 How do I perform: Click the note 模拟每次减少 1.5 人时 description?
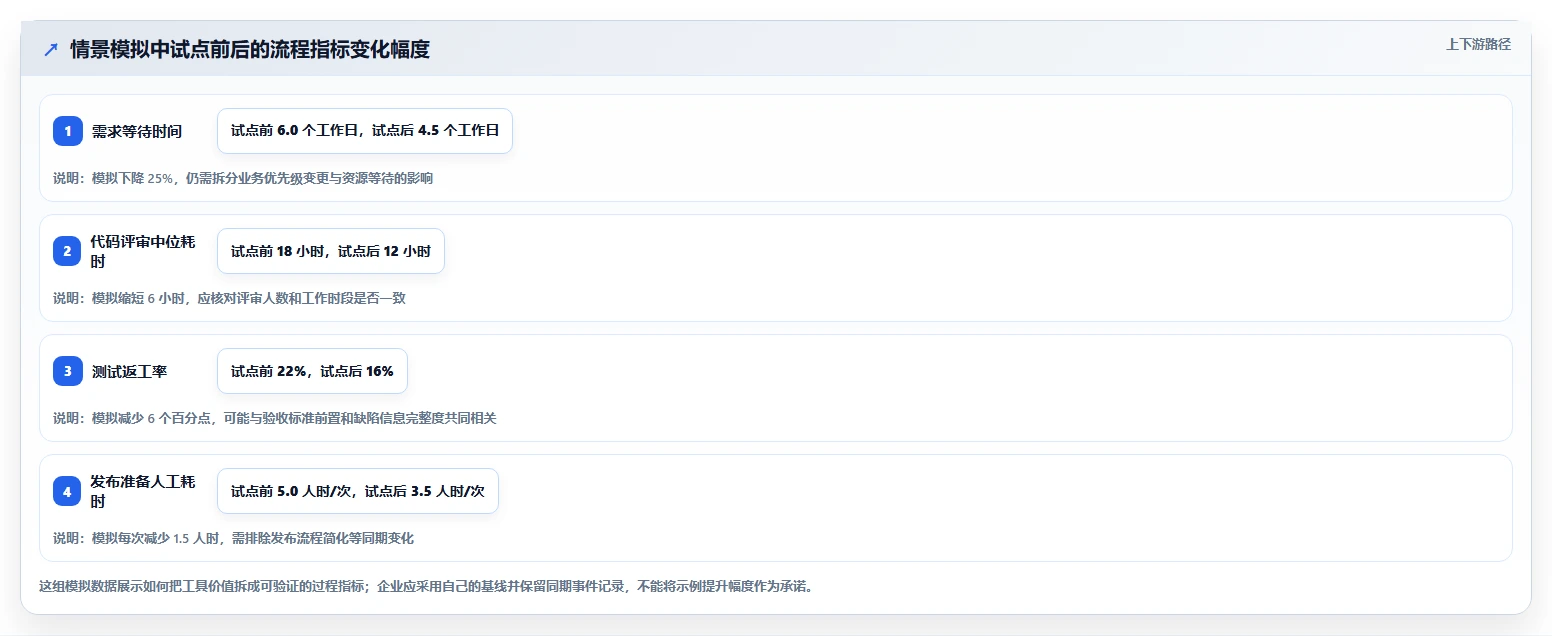coord(233,538)
